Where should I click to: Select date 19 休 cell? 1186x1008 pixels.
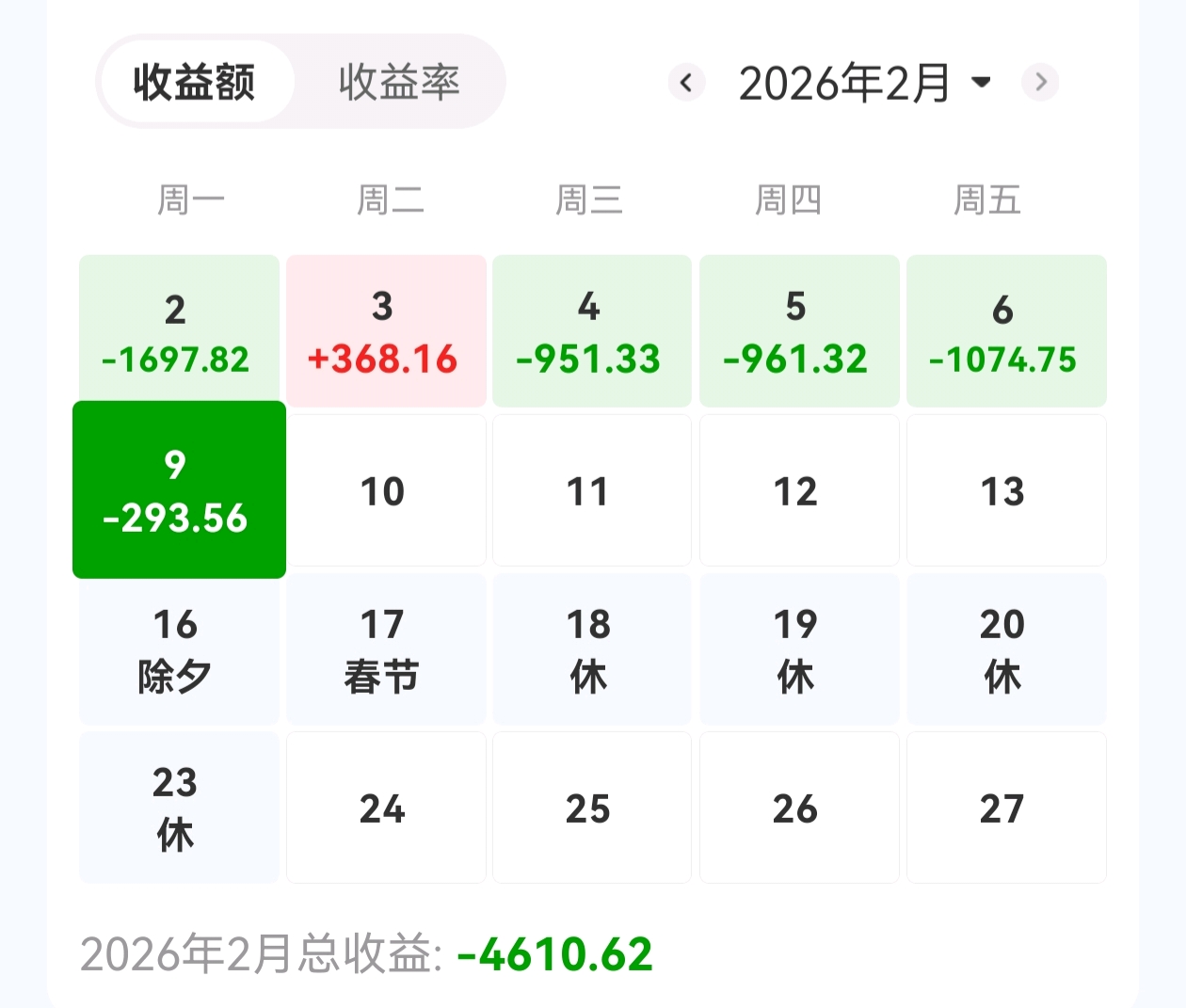pos(799,649)
